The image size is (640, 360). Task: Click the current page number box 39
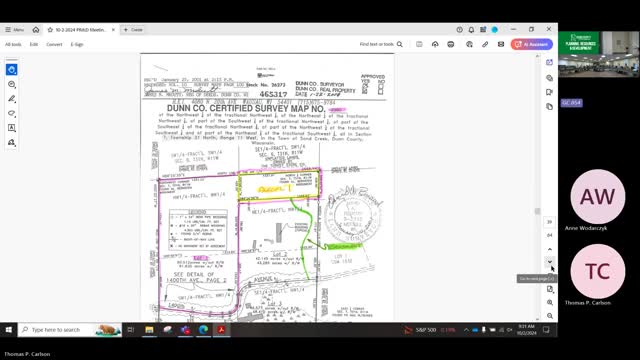pyautogui.click(x=549, y=222)
